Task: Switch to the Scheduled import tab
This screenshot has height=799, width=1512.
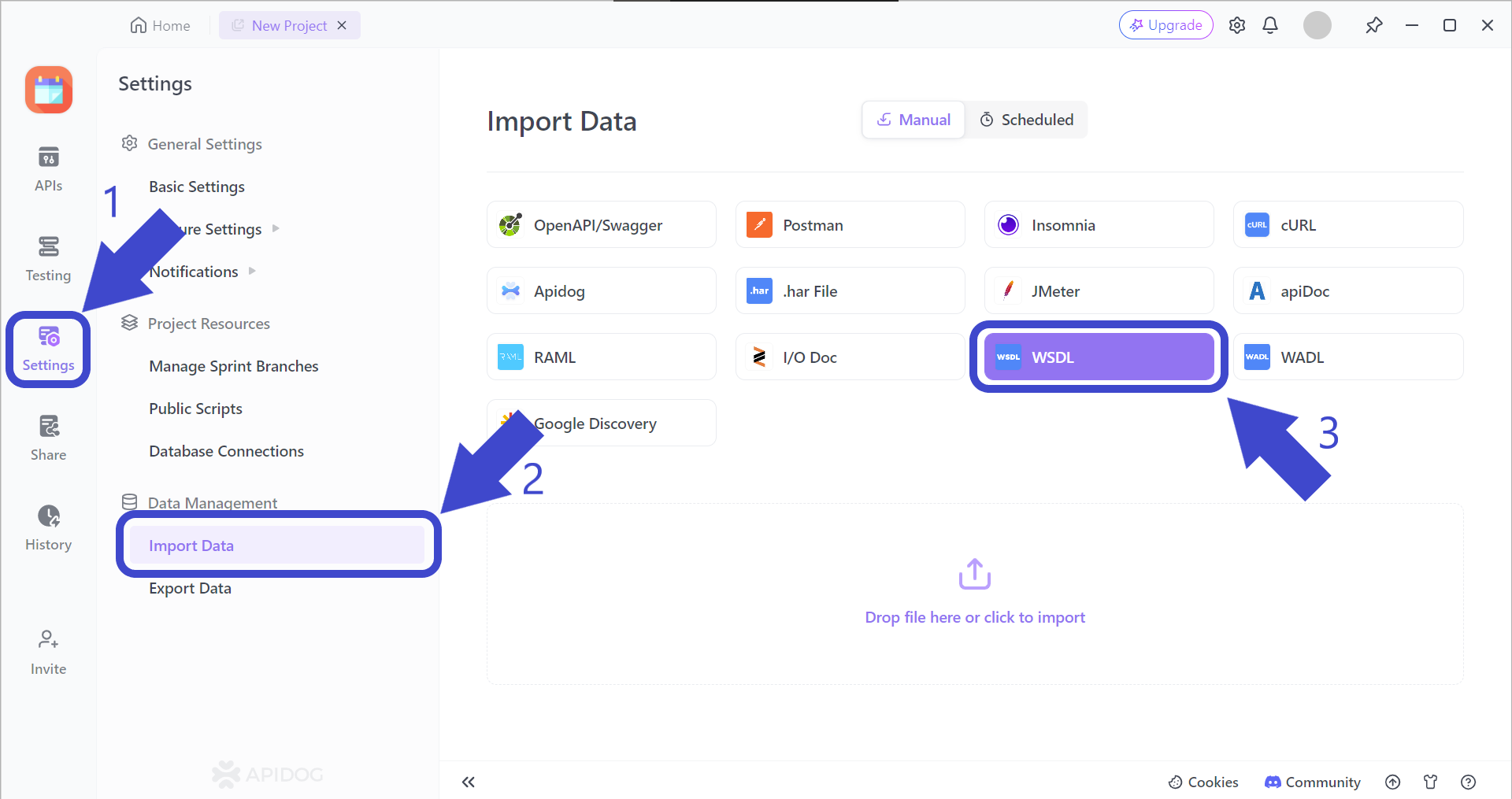Action: pos(1027,119)
